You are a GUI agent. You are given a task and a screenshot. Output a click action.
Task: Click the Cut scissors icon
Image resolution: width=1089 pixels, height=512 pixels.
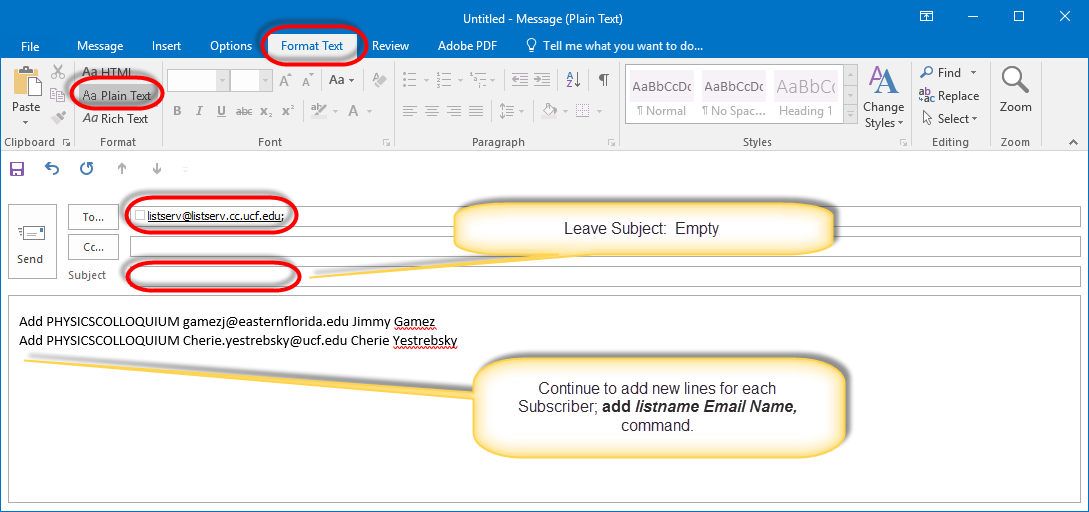[58, 72]
